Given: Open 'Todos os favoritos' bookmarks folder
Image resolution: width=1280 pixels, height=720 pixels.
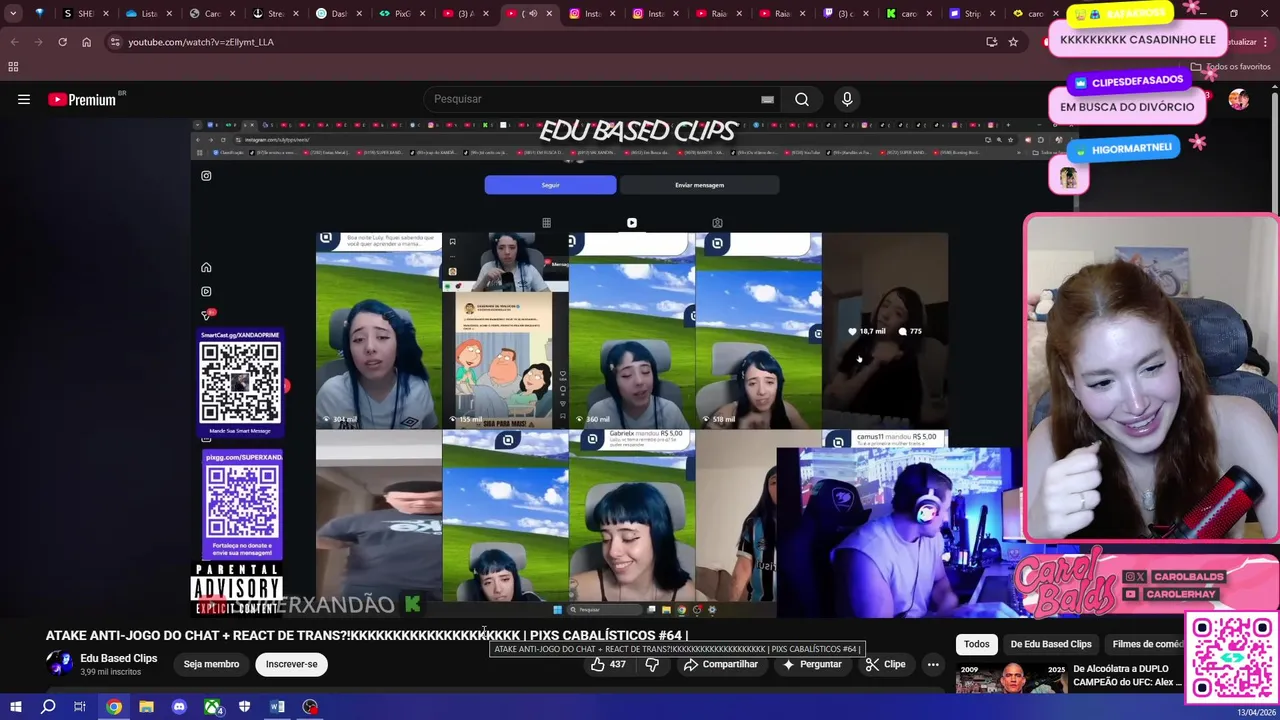Looking at the screenshot, I should coord(1231,66).
